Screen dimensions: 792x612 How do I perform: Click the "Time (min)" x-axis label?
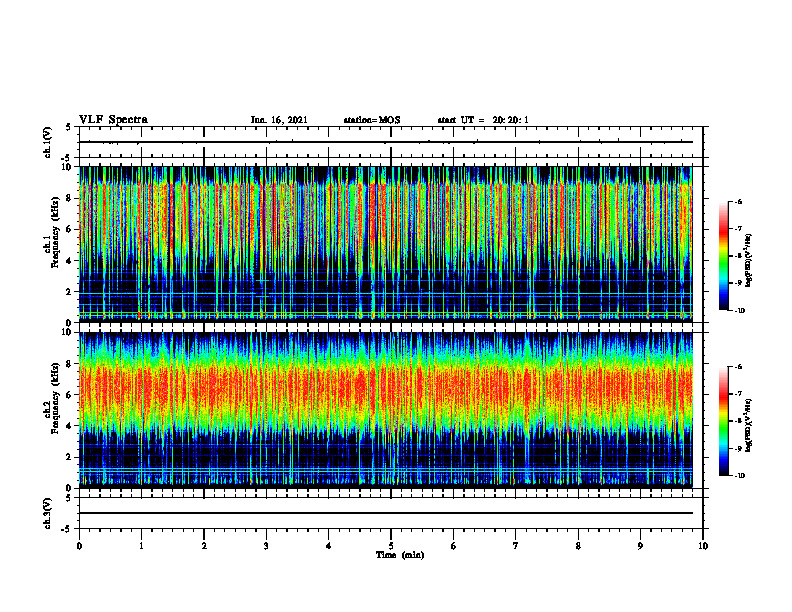pyautogui.click(x=400, y=555)
